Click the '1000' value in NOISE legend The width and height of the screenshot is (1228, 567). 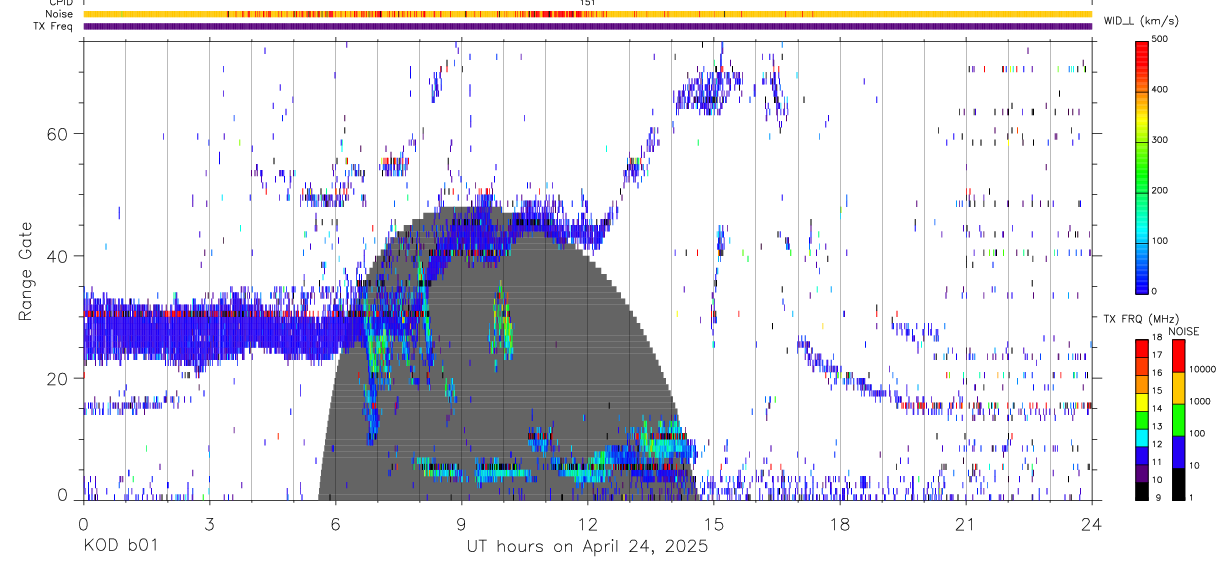tap(1200, 401)
